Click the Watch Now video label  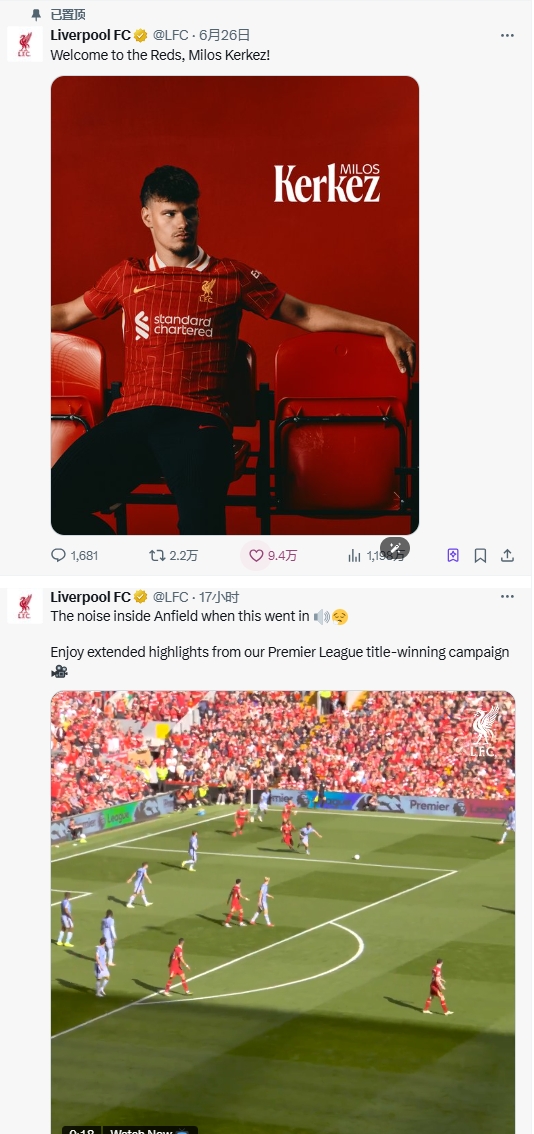click(150, 1130)
